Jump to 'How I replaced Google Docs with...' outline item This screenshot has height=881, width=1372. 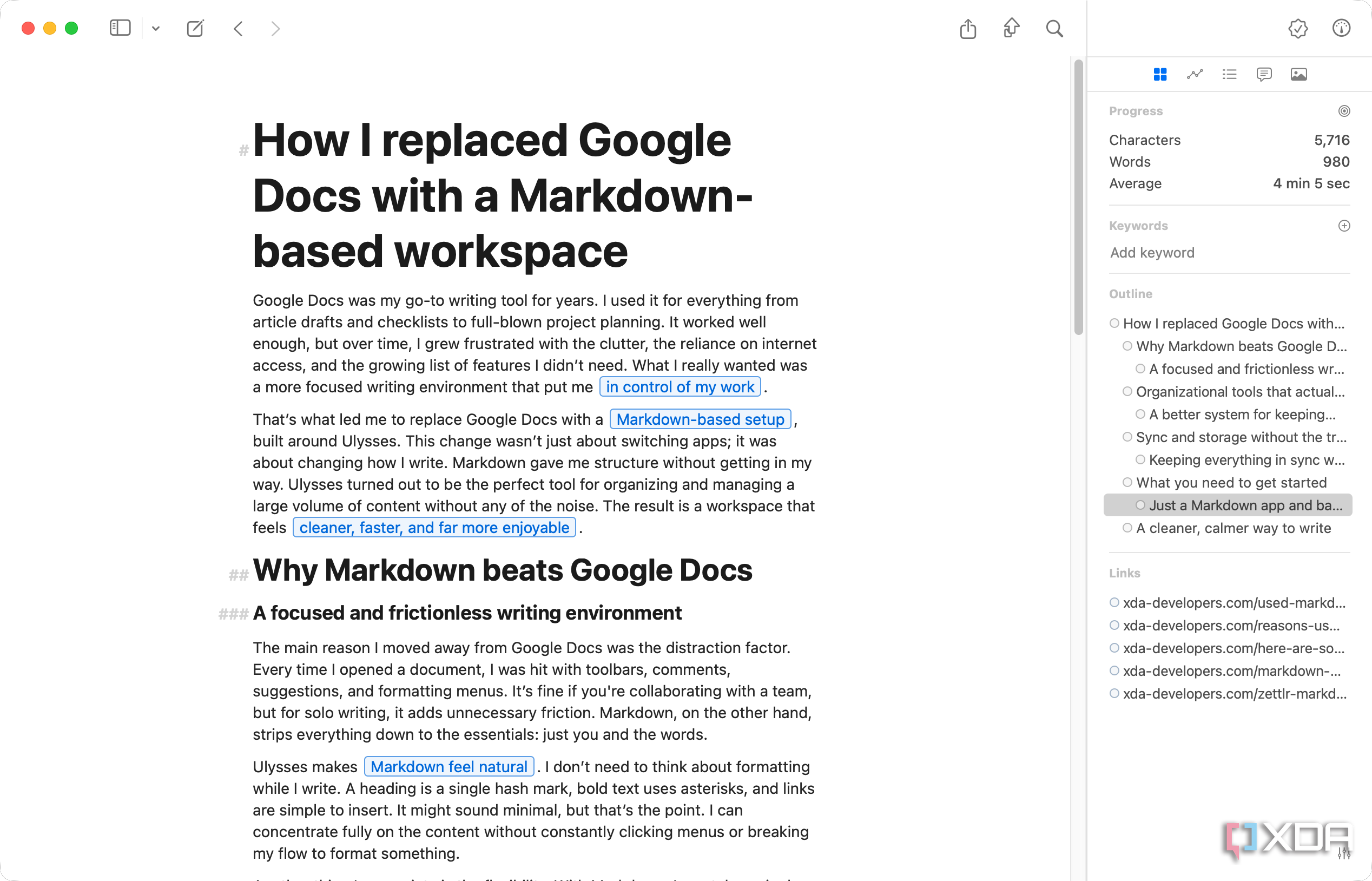[x=1228, y=324]
